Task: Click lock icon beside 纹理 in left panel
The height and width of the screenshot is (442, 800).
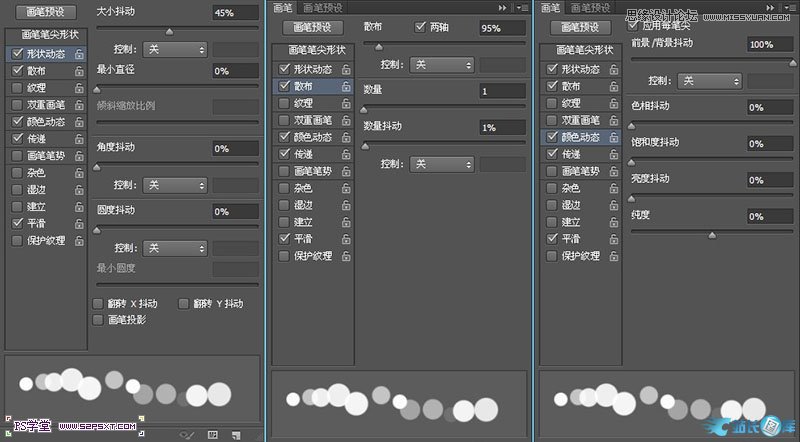Action: point(79,88)
